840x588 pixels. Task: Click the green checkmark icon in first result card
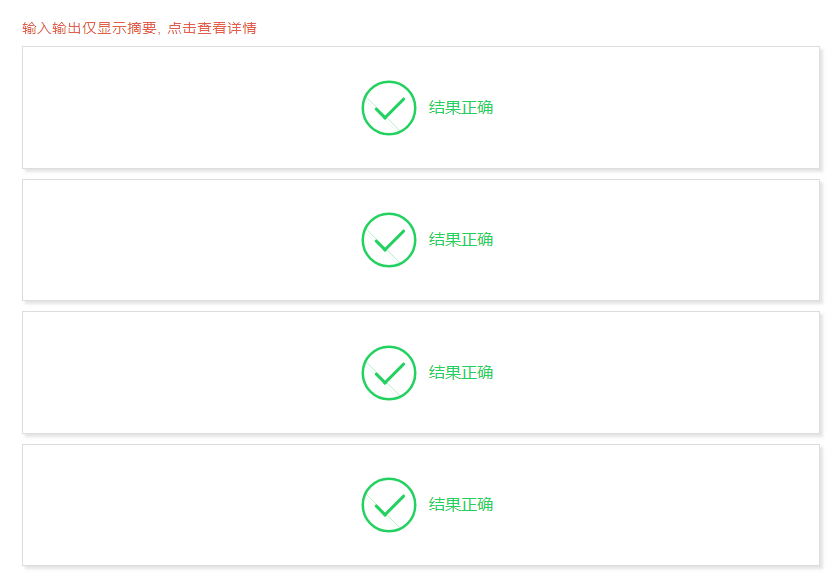(388, 108)
